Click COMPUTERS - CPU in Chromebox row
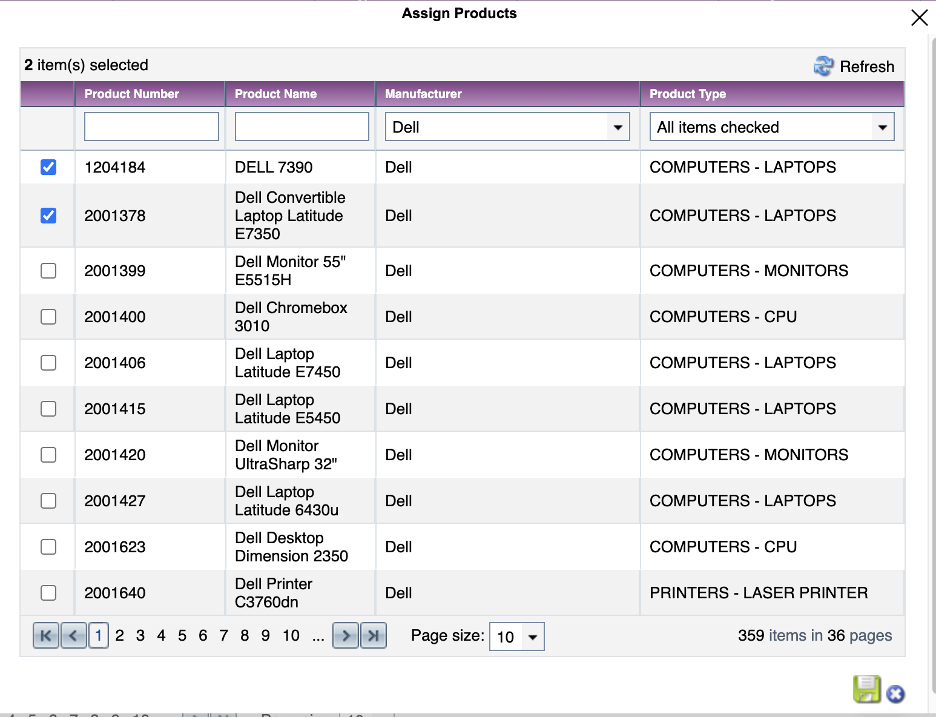Viewport: 936px width, 718px height. [x=723, y=317]
